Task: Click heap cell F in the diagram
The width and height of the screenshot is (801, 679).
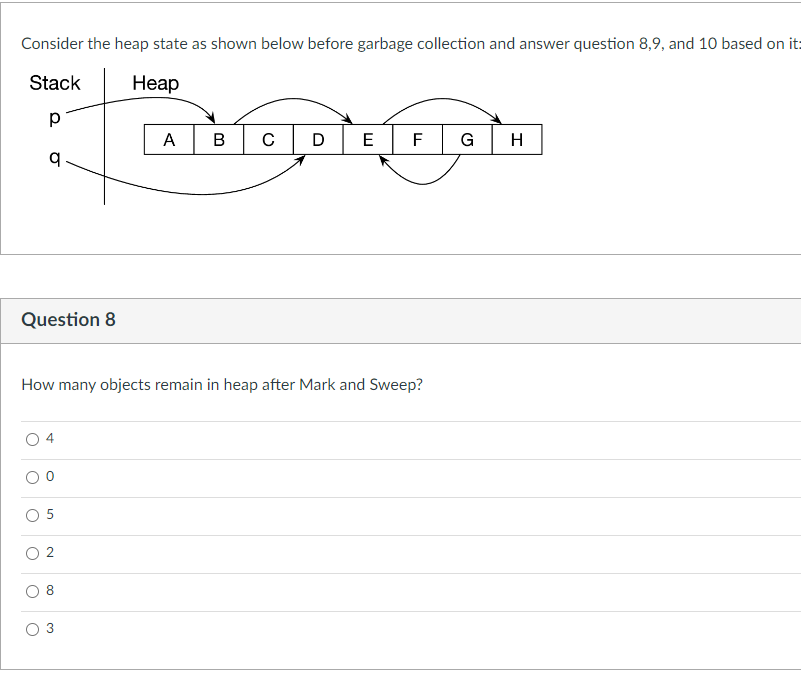Action: pyautogui.click(x=417, y=139)
